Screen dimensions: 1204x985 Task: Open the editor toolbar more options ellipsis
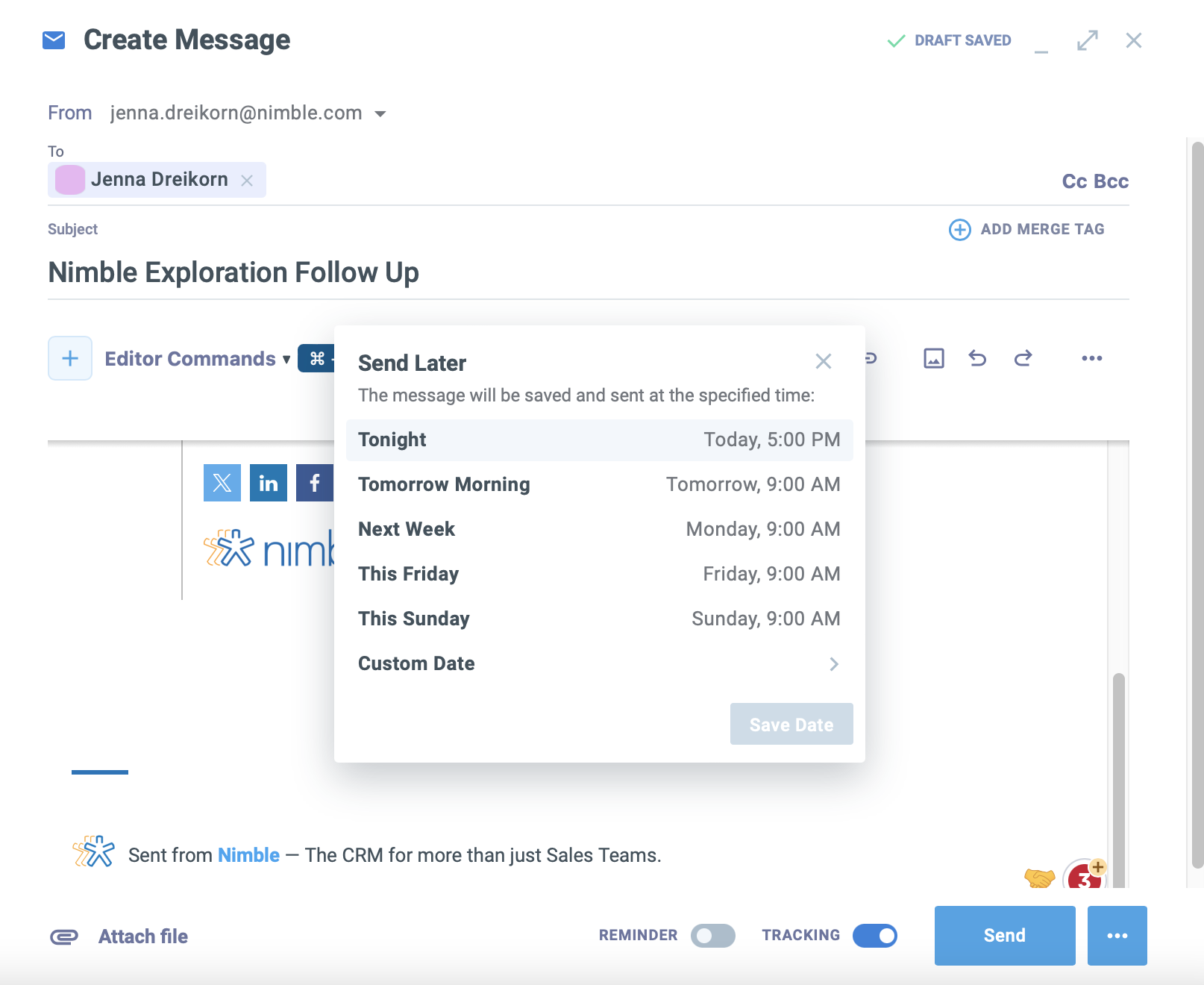click(x=1091, y=358)
